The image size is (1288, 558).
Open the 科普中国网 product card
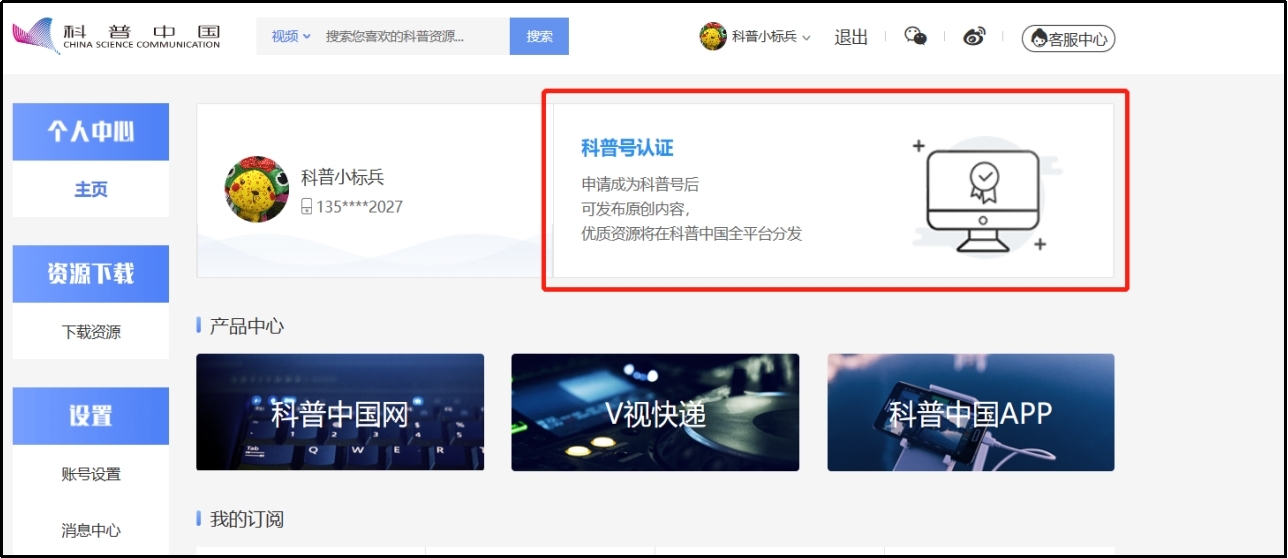pos(340,412)
